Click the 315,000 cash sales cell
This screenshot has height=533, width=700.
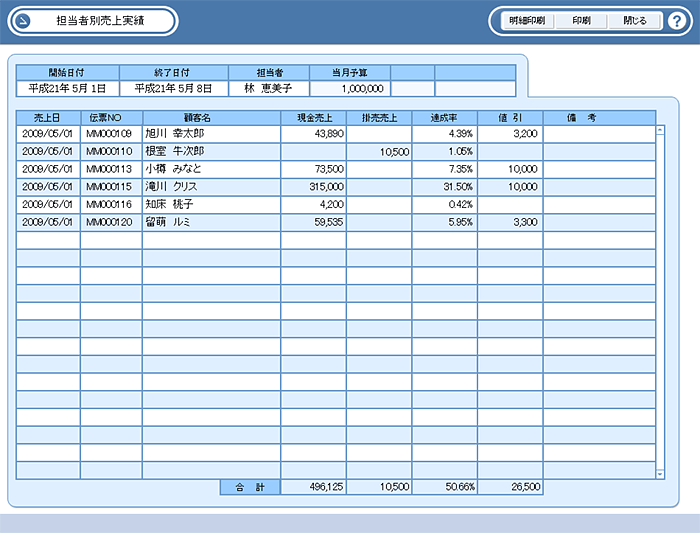click(313, 187)
